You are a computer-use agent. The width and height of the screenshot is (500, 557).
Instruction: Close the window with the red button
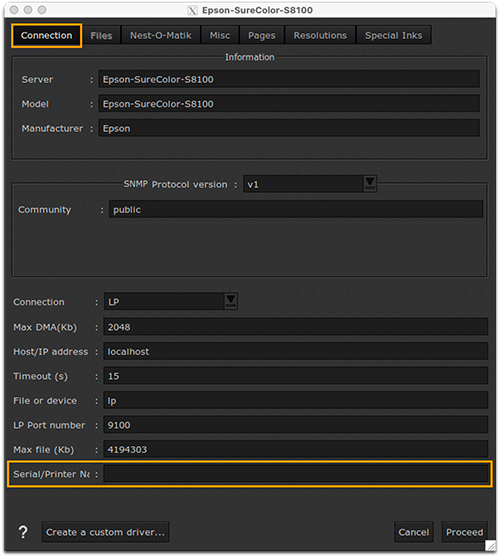coord(14,10)
